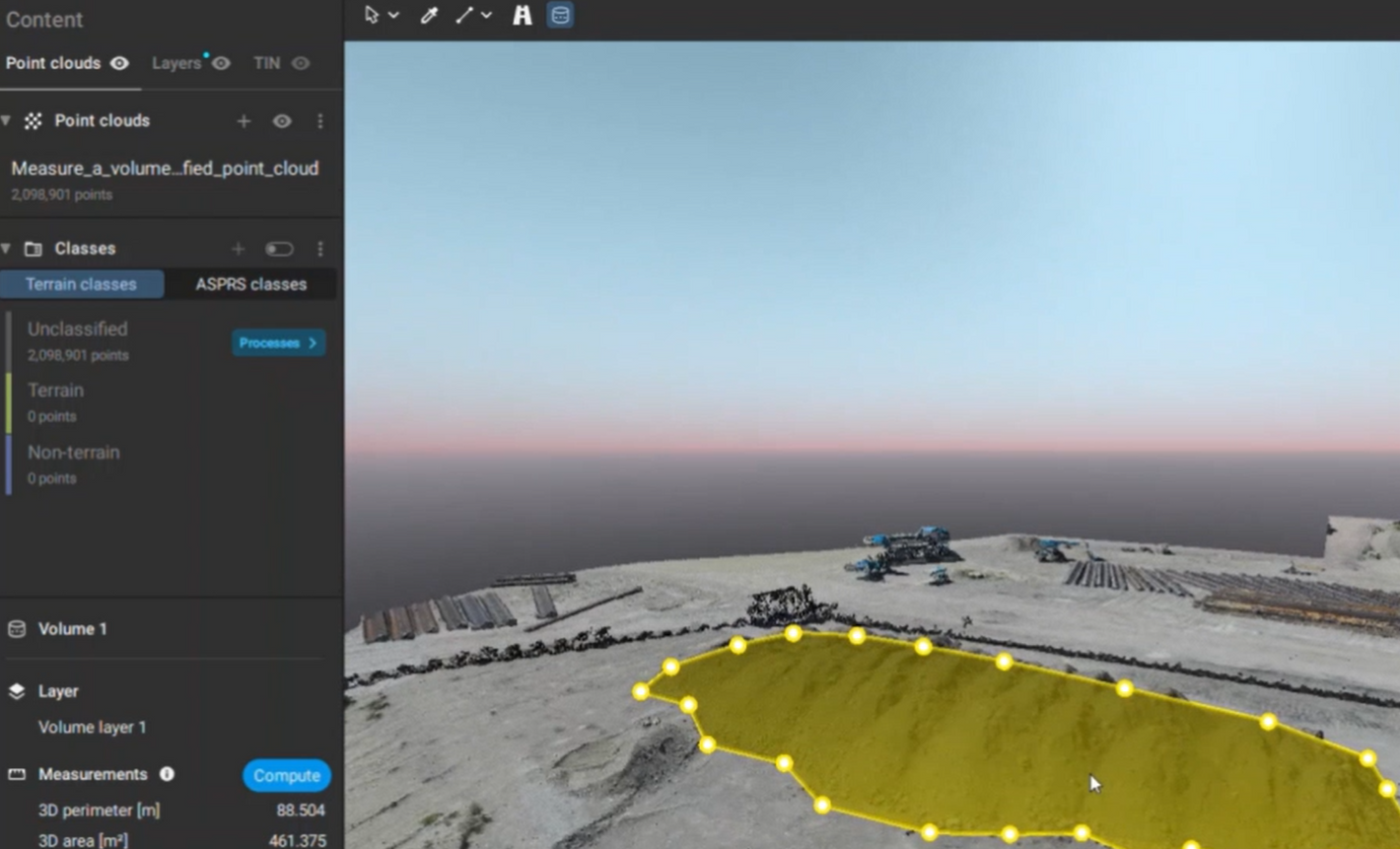Switch to the Layers tab
Screen dimensions: 1400x849
[176, 63]
